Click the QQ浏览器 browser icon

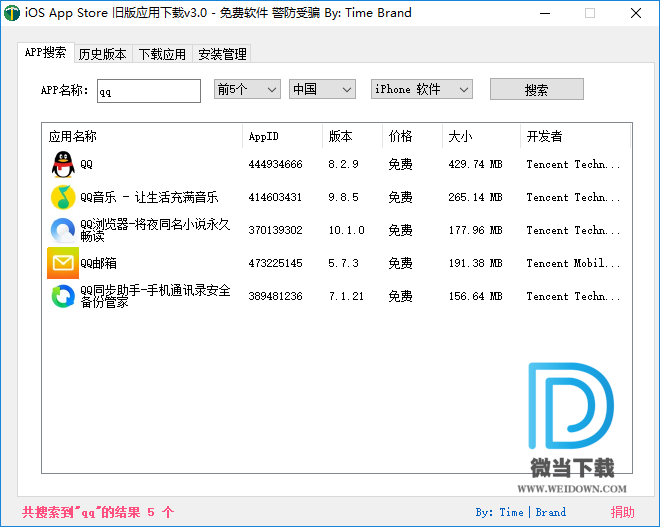(63, 230)
